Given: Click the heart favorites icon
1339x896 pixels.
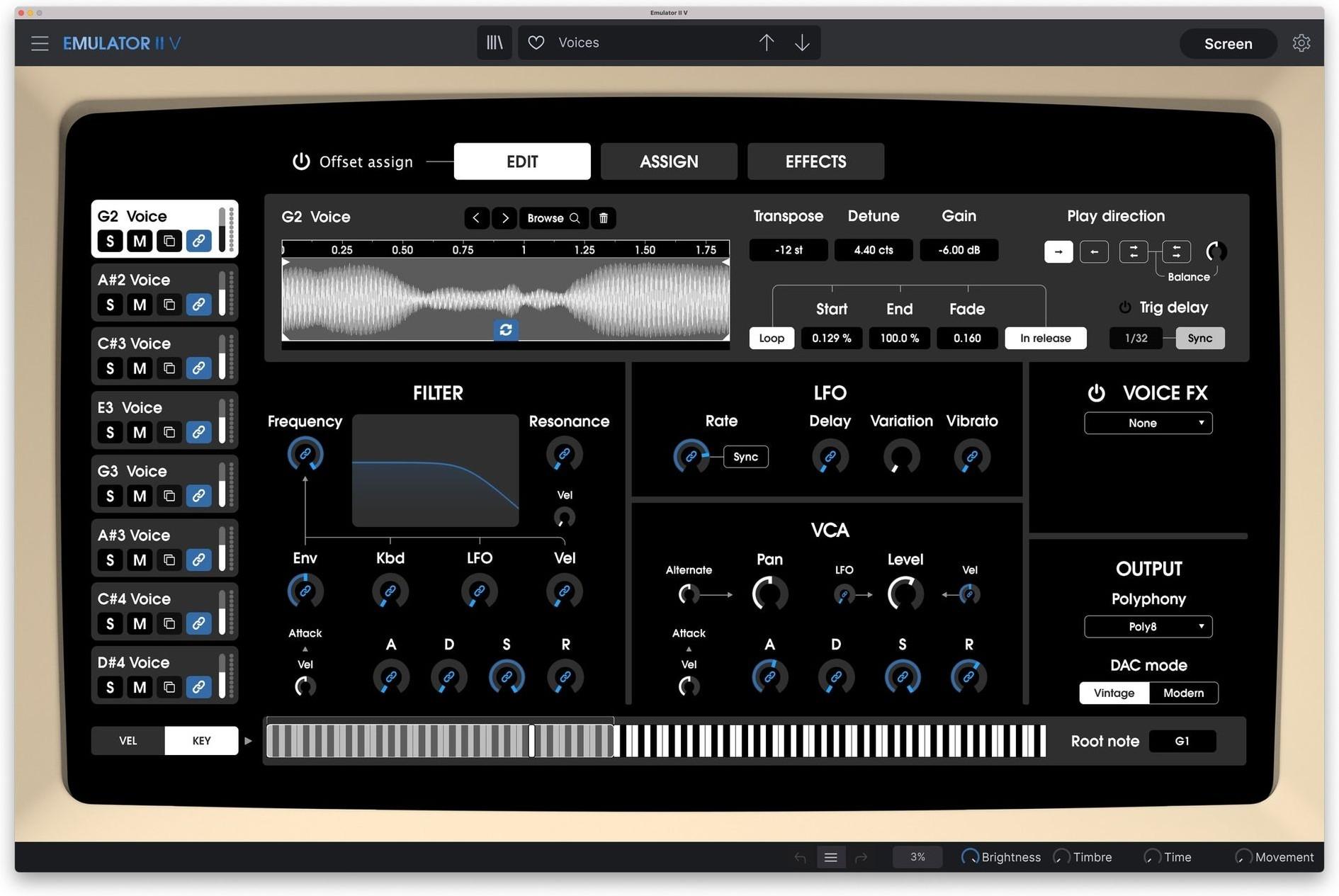Looking at the screenshot, I should point(536,42).
